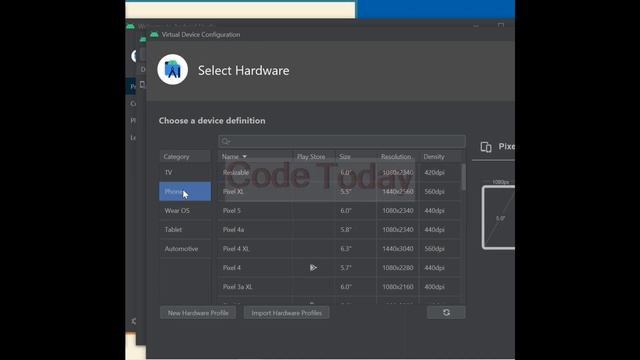640x360 pixels.
Task: Select the Automotive category
Action: pyautogui.click(x=185, y=249)
